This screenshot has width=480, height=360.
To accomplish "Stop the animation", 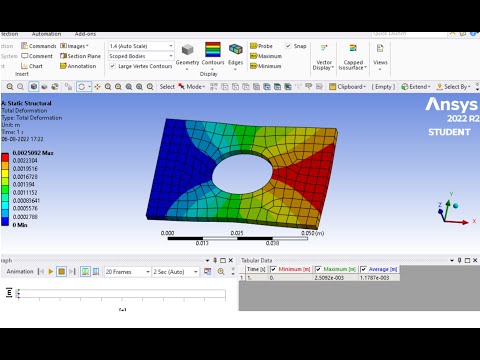I will [61, 272].
